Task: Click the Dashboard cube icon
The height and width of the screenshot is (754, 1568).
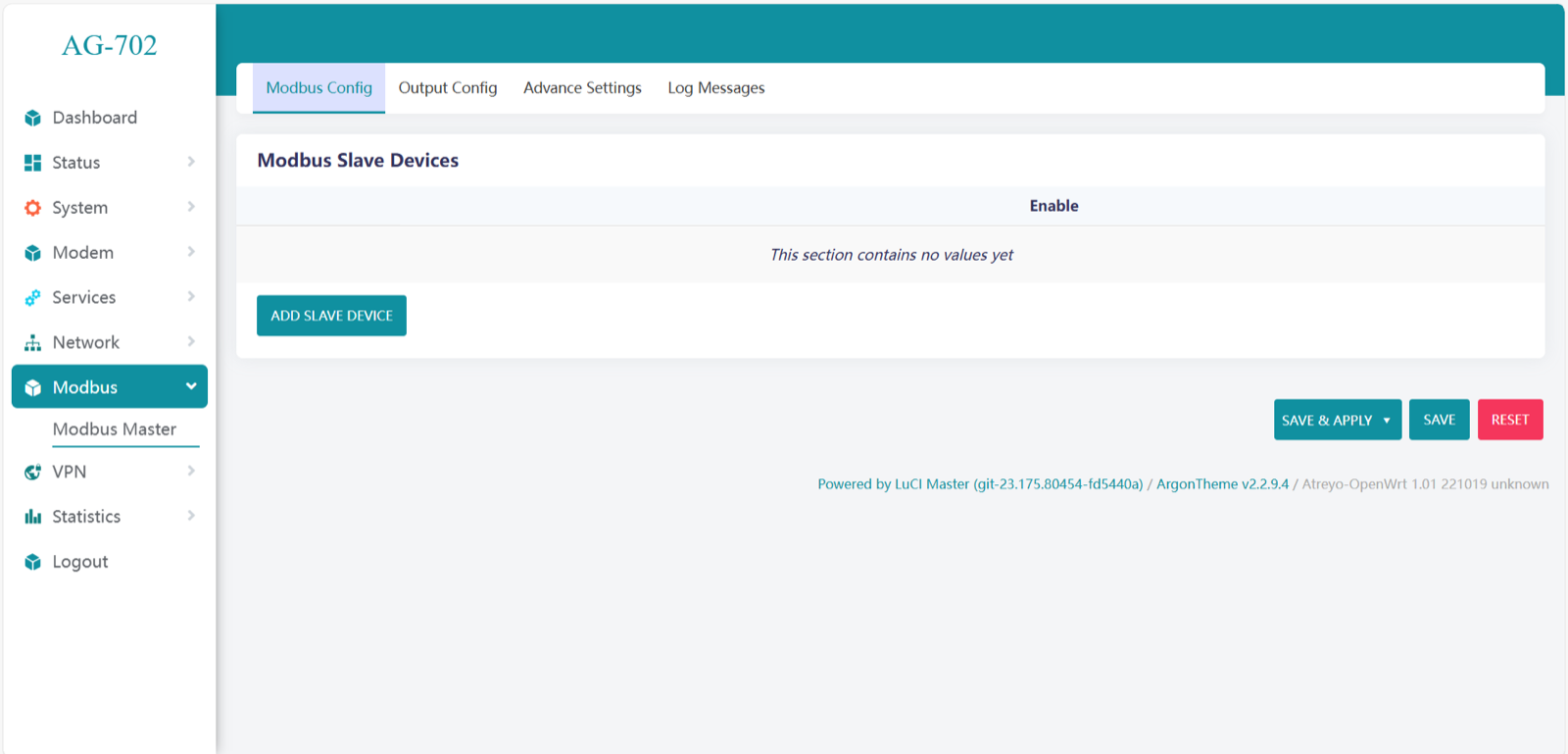Action: (x=32, y=118)
